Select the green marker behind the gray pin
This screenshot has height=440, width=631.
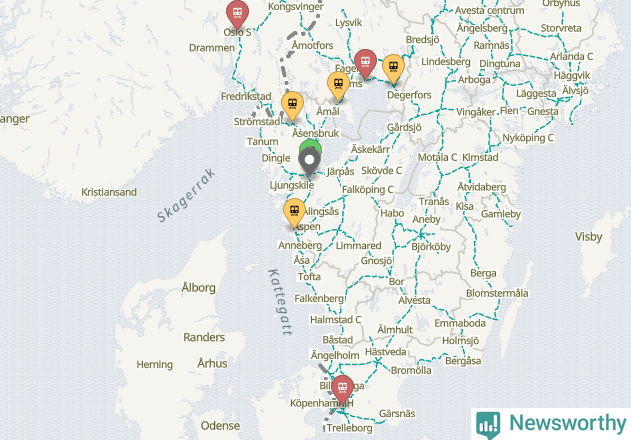(310, 145)
